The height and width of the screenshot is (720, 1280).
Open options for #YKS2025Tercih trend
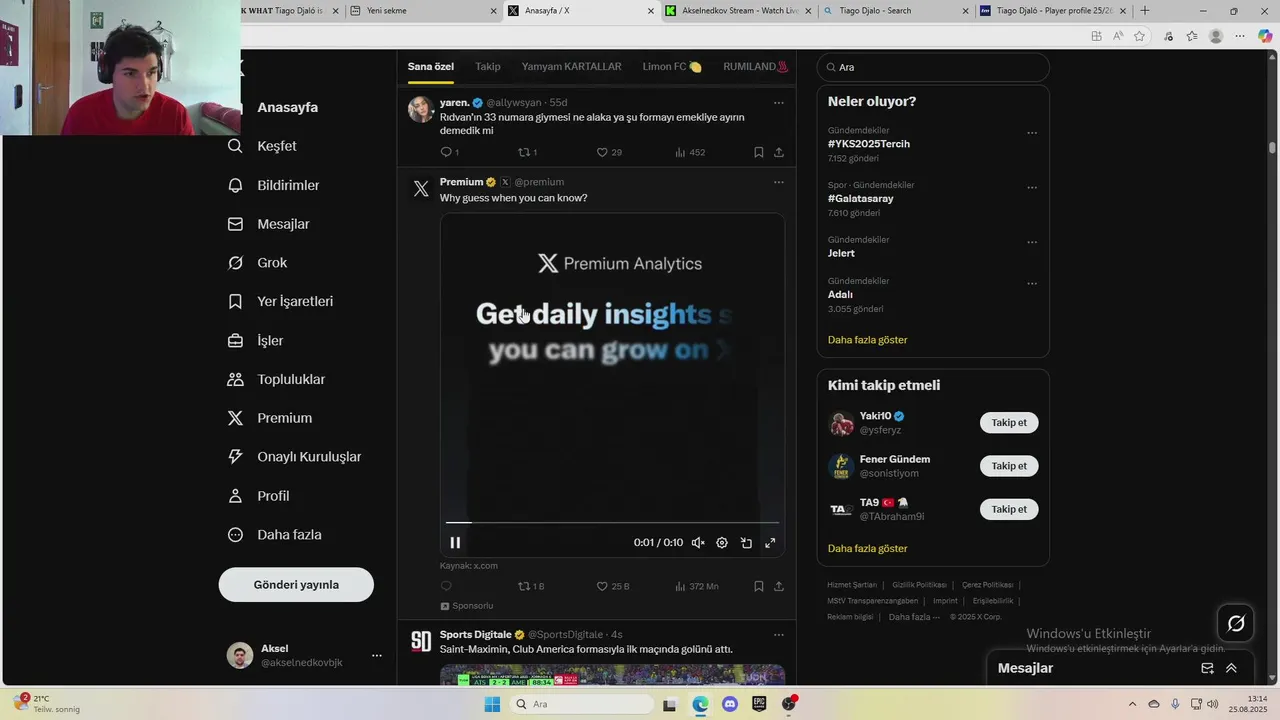coord(1032,133)
